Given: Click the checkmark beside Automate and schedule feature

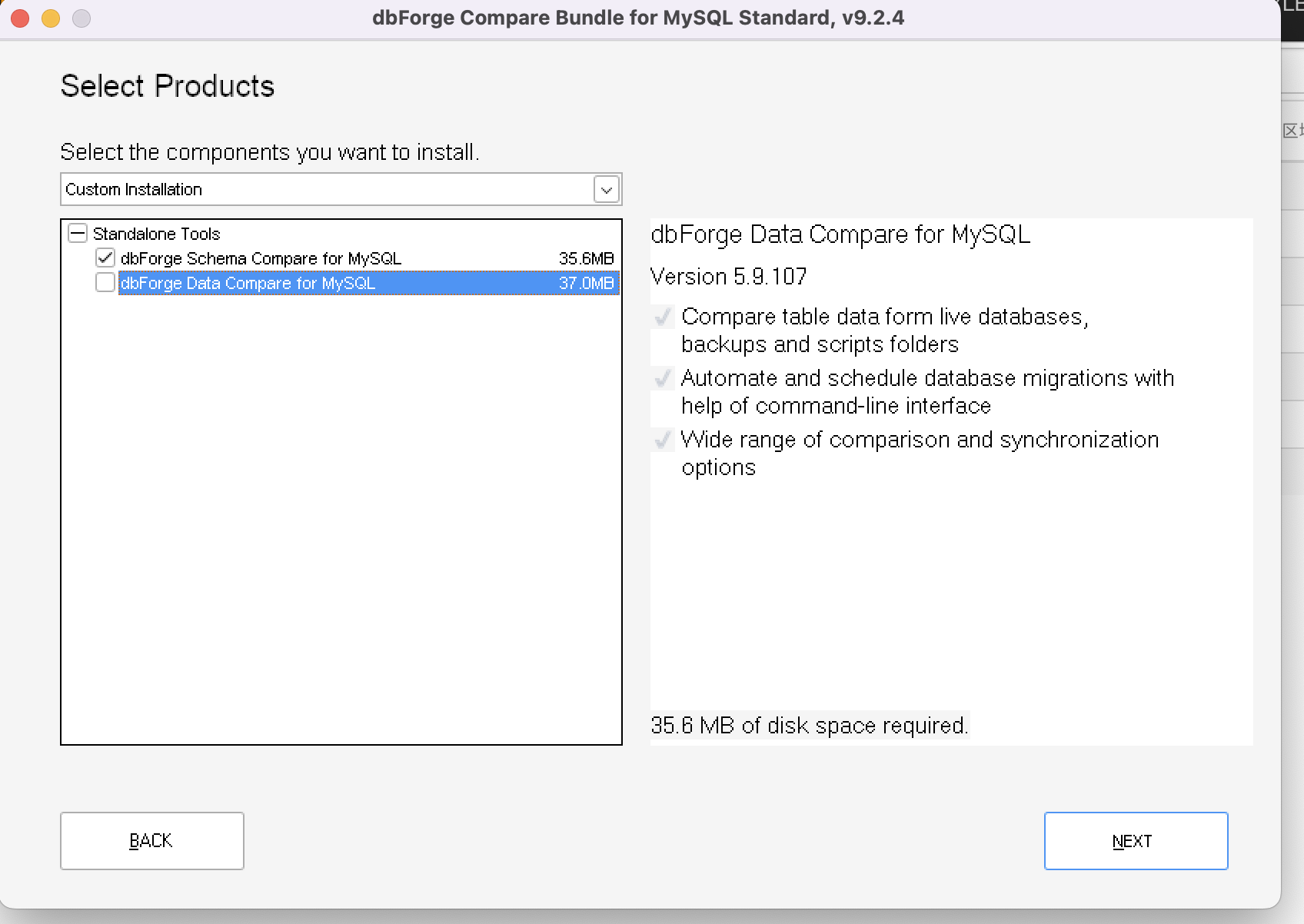Looking at the screenshot, I should coord(663,378).
